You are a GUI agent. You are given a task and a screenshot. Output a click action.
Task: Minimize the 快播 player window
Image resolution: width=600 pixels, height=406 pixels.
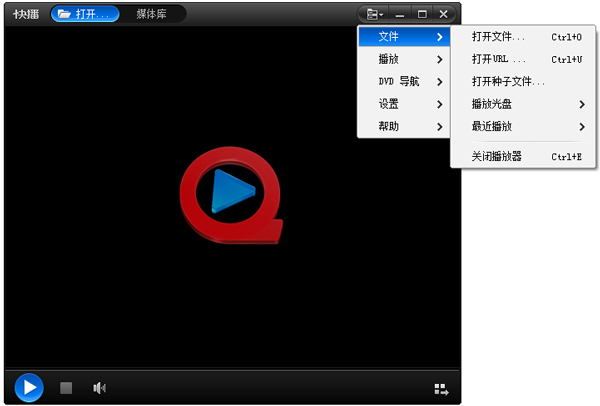point(400,15)
